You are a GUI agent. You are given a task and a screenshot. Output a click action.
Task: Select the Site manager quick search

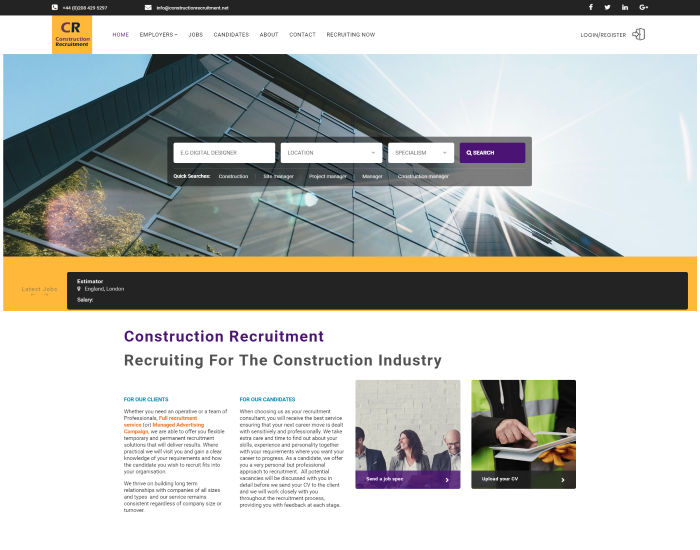(x=278, y=176)
